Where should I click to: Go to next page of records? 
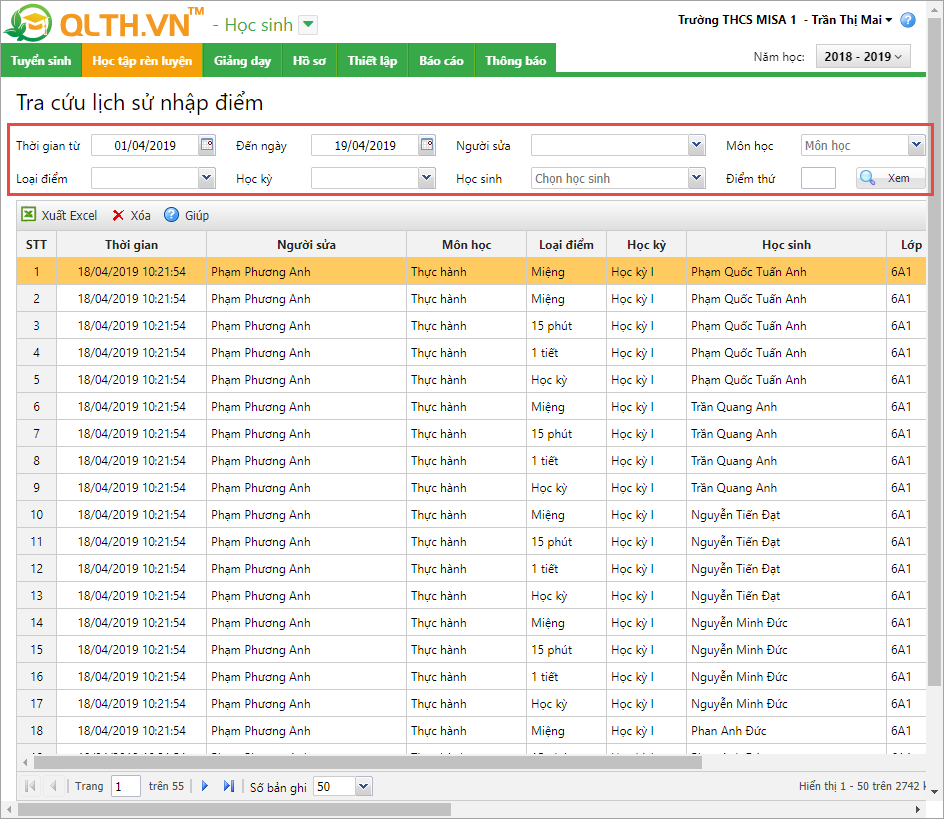(205, 786)
